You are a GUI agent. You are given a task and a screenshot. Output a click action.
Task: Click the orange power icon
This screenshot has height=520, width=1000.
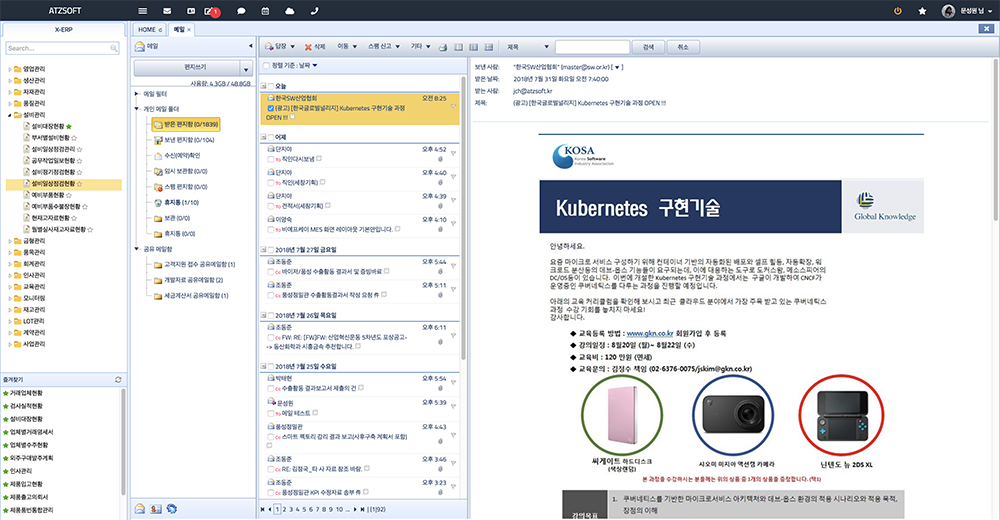(898, 11)
